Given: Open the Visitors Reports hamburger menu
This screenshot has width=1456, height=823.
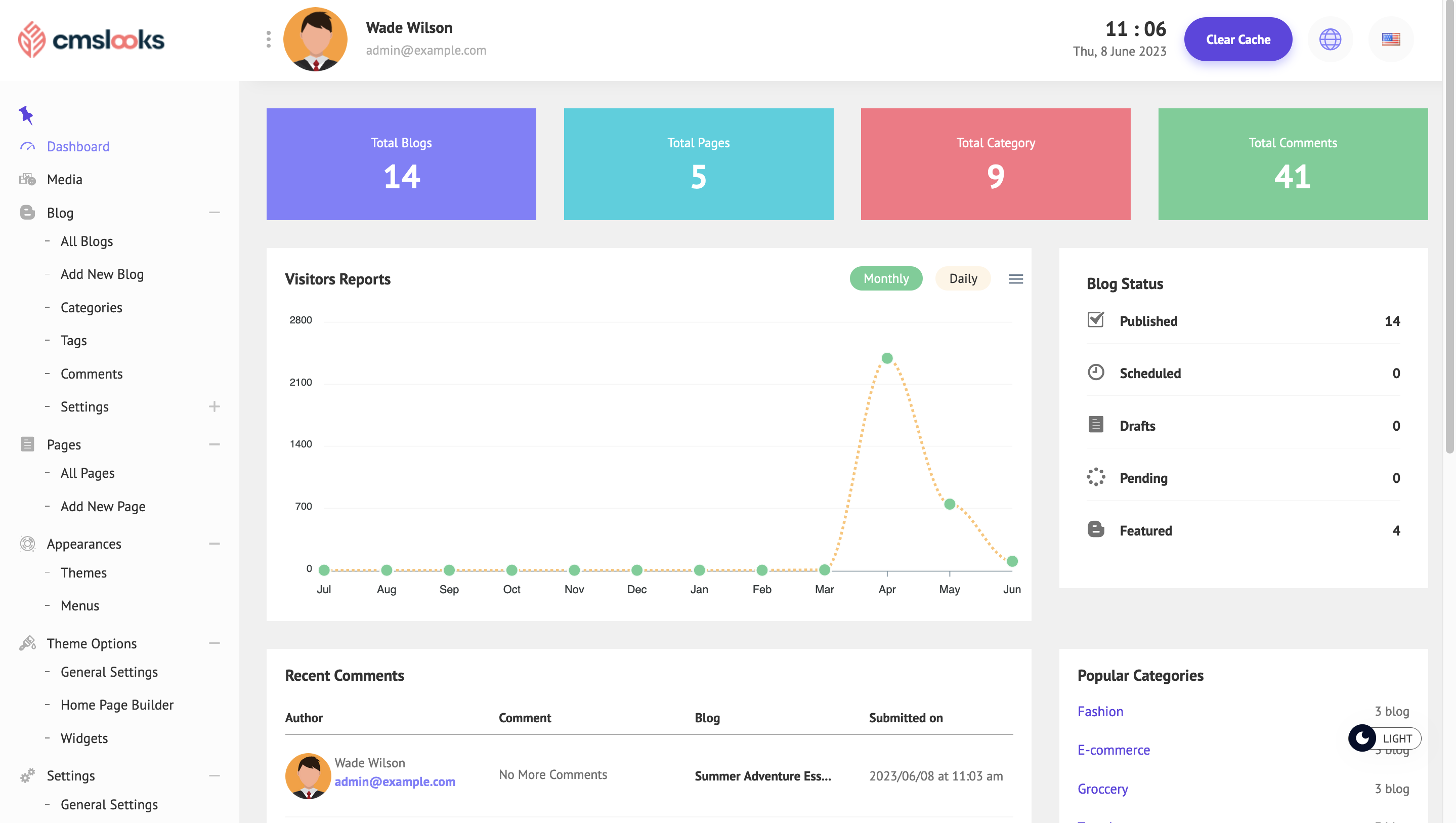Looking at the screenshot, I should click(x=1015, y=279).
